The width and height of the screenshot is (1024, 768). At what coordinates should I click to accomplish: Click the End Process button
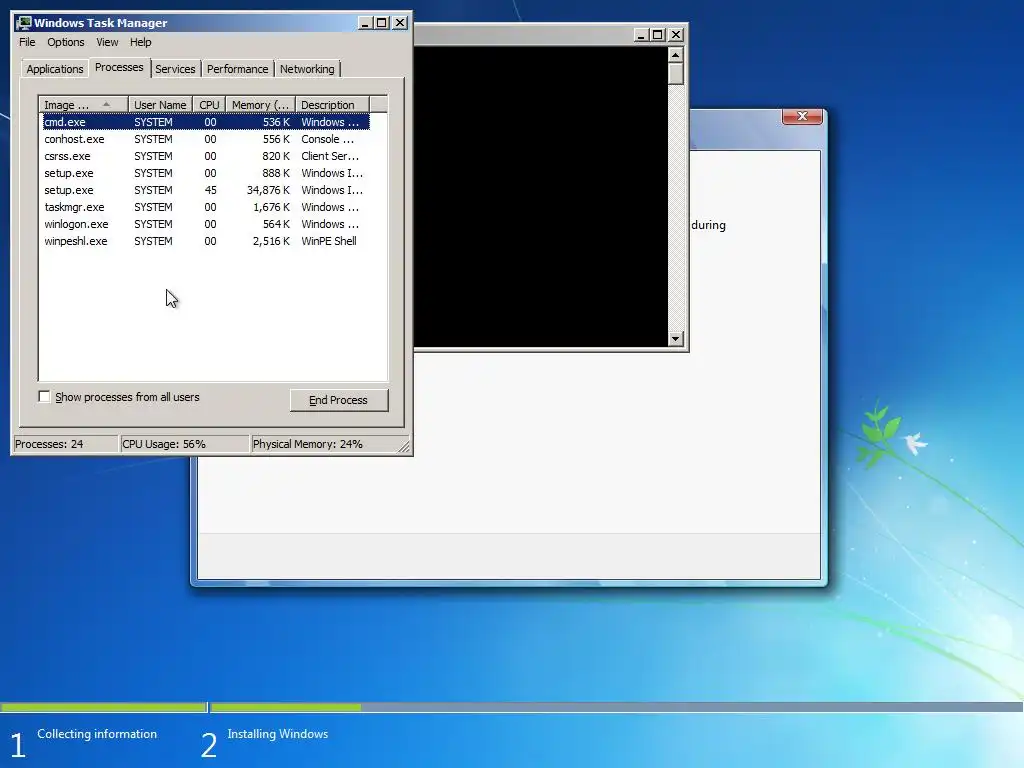click(x=338, y=400)
